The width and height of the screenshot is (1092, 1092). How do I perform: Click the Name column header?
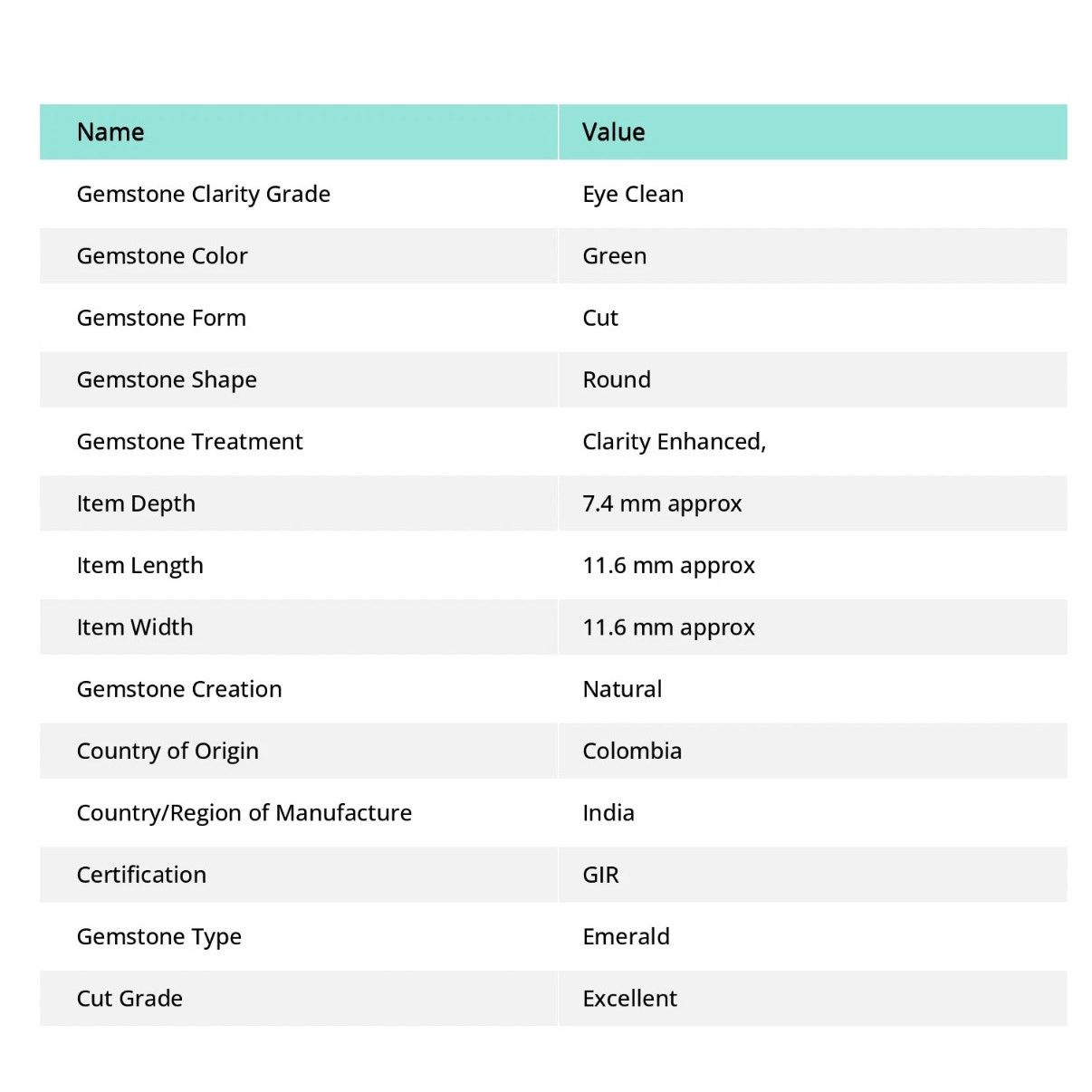[x=110, y=132]
